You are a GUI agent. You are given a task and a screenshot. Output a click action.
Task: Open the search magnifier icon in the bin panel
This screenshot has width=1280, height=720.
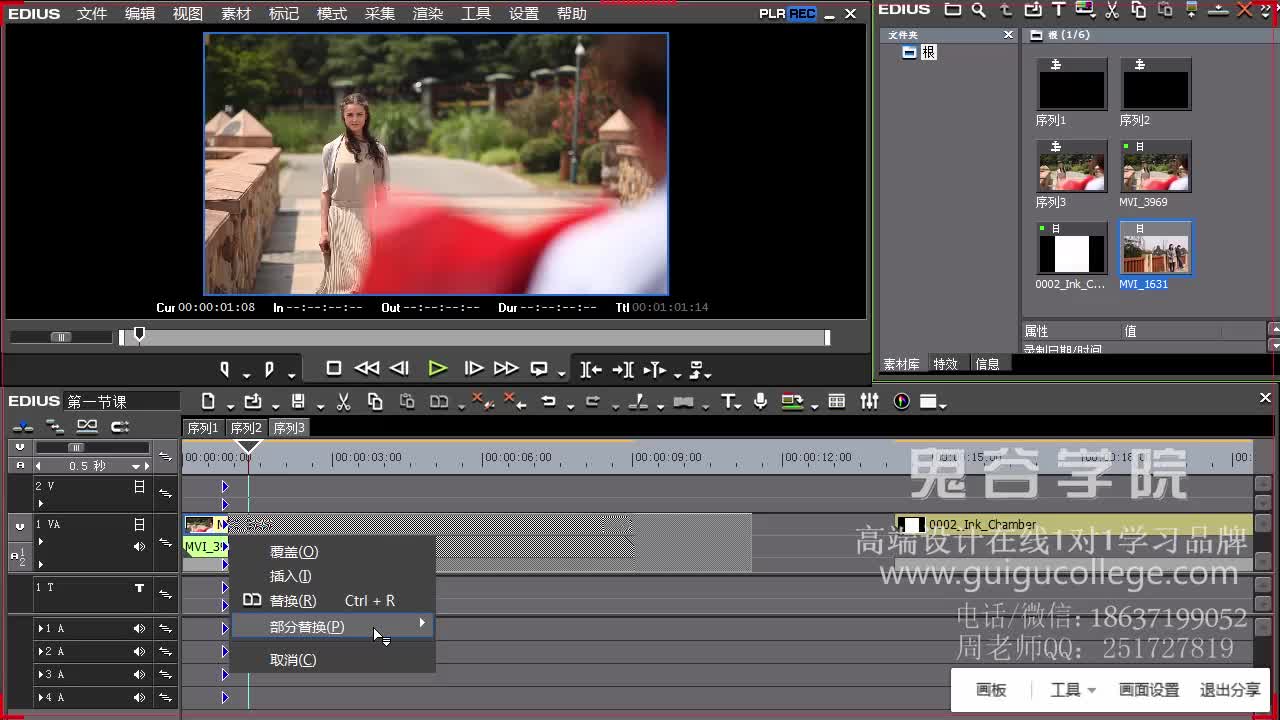[x=979, y=10]
